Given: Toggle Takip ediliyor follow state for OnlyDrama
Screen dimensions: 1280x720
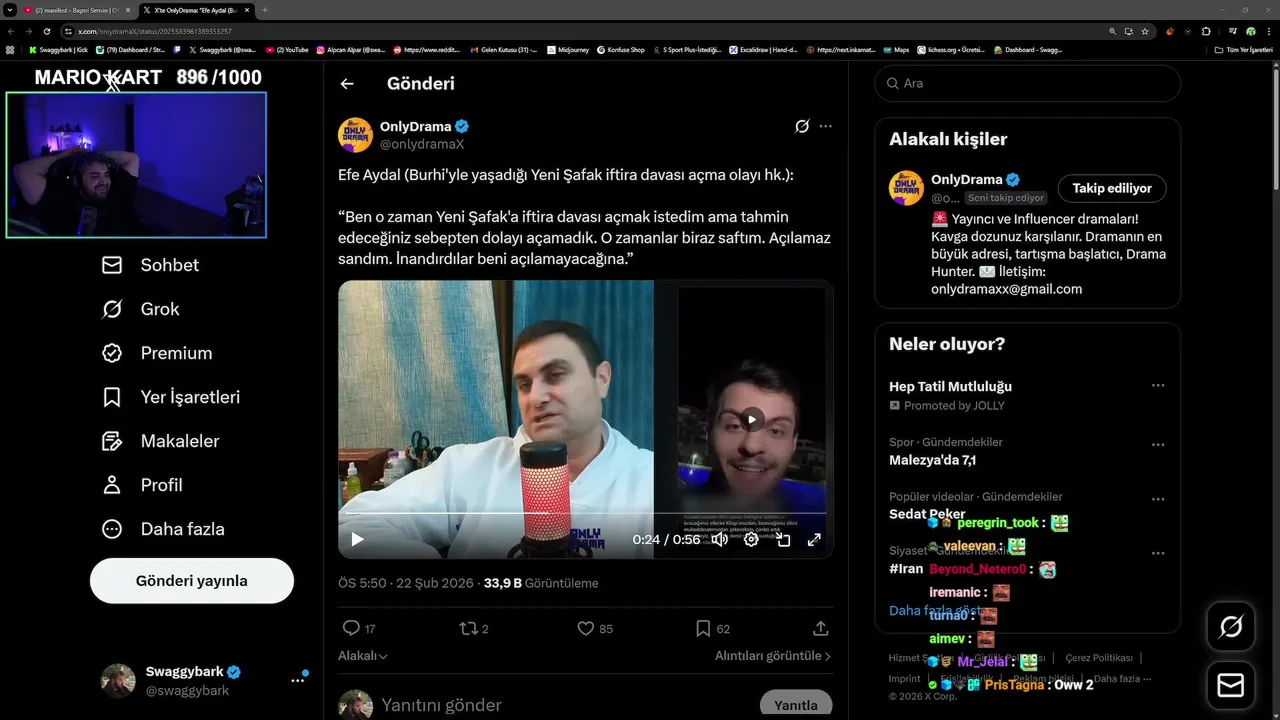Looking at the screenshot, I should click(x=1112, y=188).
